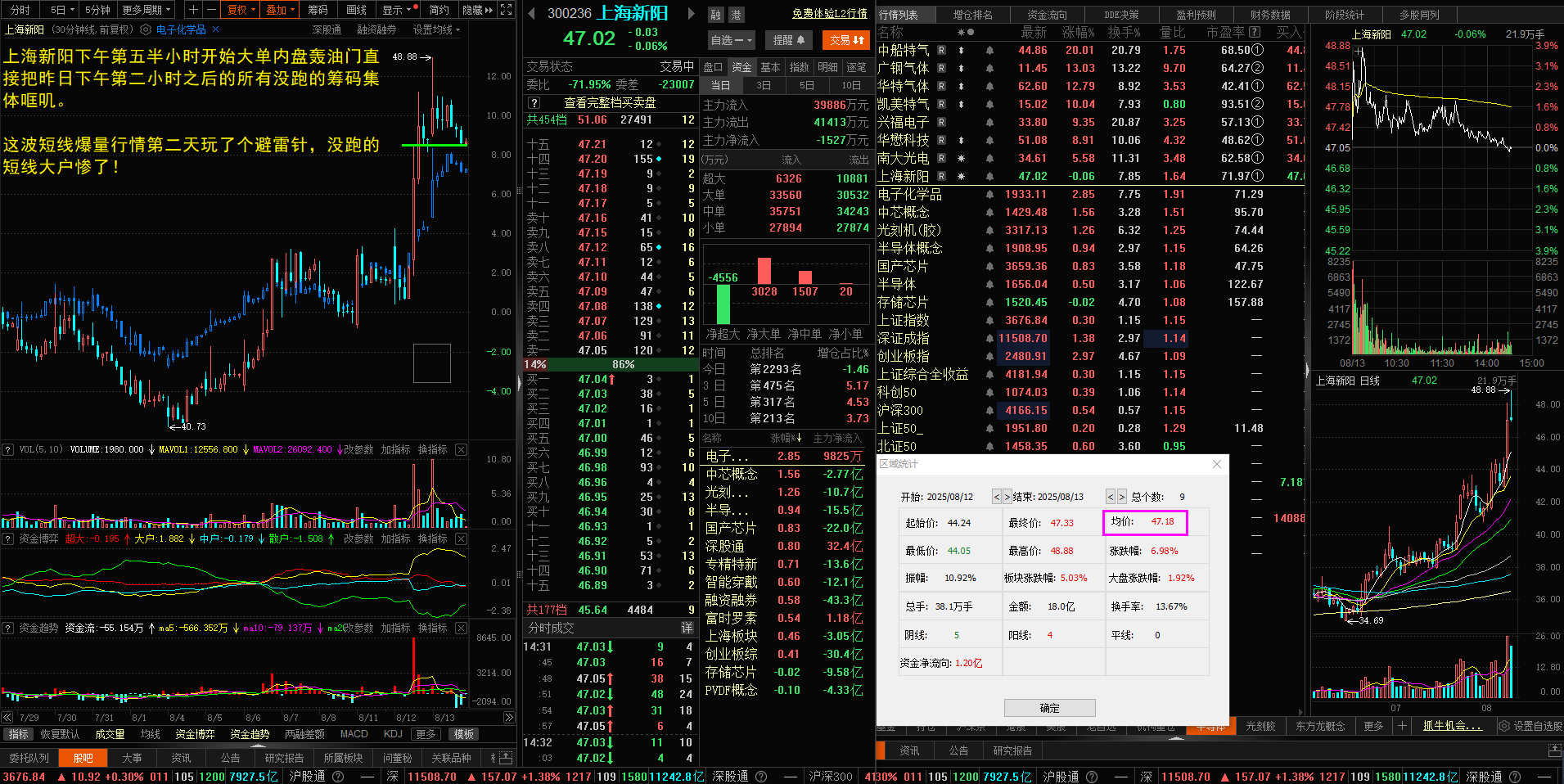Switch to the 基本 tab
The image size is (1564, 784).
coord(770,67)
